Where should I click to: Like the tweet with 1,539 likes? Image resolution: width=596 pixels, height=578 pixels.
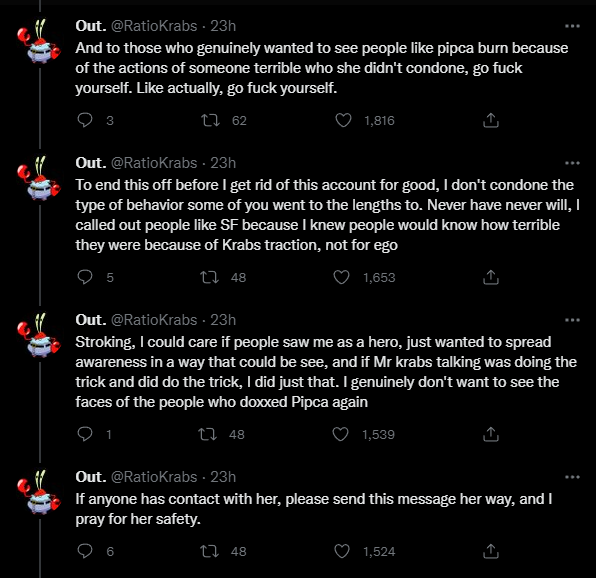(341, 434)
